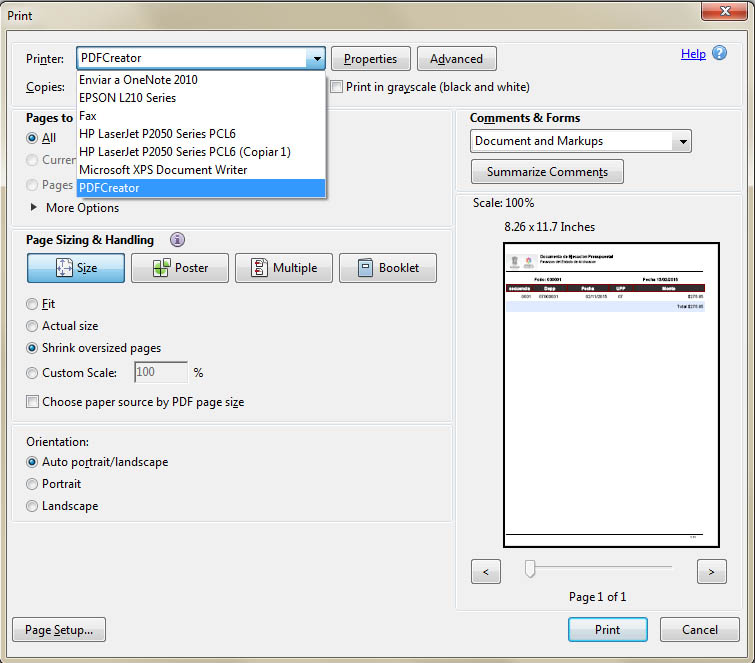Go to previous preview page arrow
Viewport: 755px width, 663px height.
[486, 572]
